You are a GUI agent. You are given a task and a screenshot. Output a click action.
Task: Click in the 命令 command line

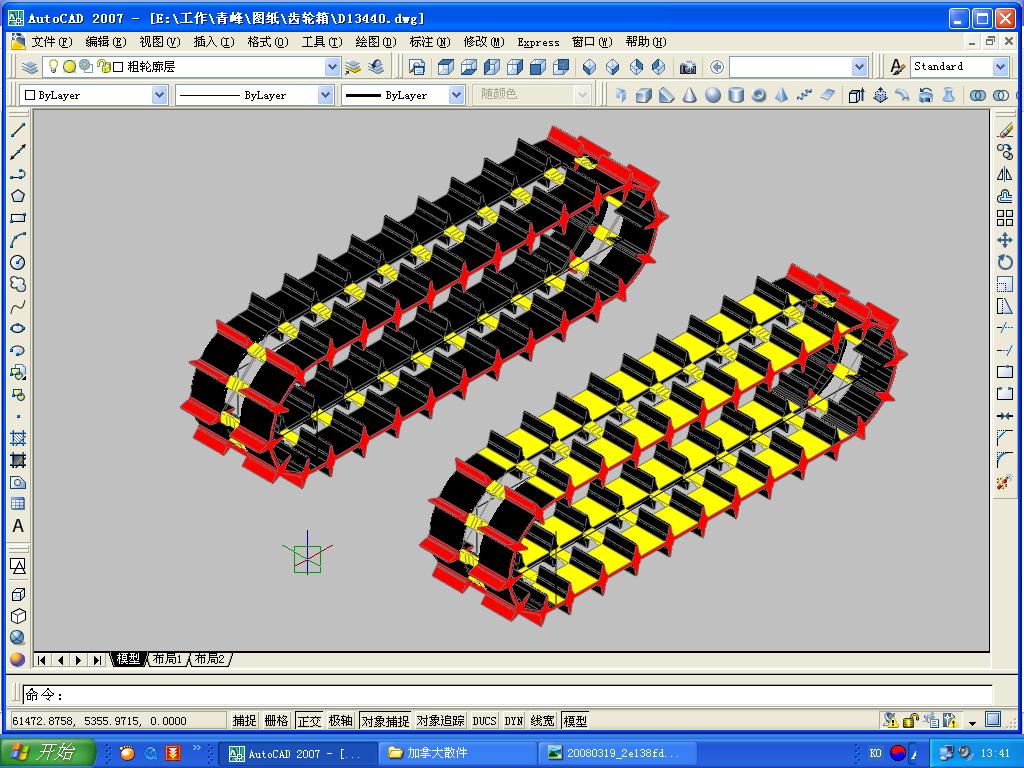[507, 694]
